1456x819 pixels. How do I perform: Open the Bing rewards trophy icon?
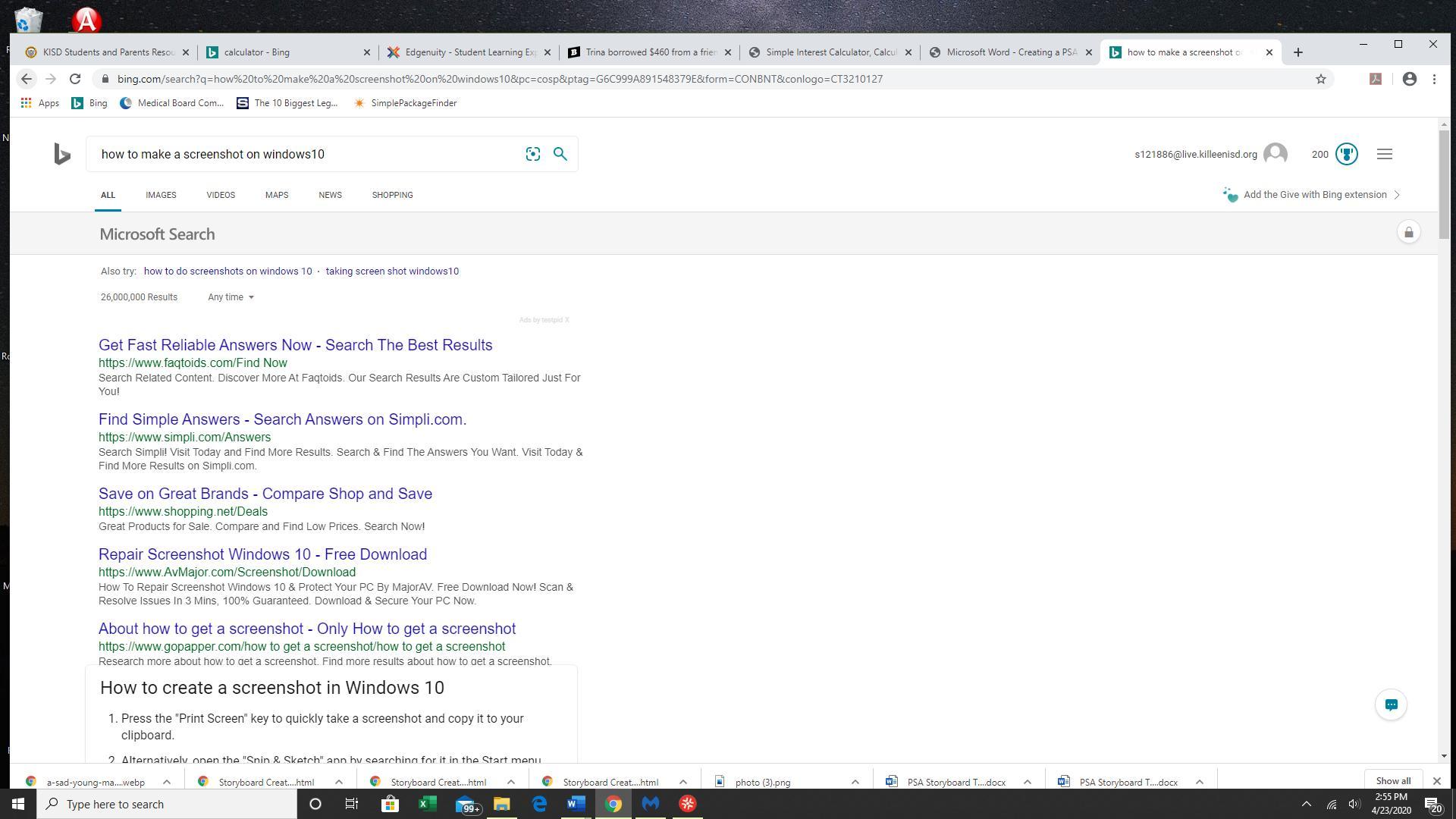(1346, 154)
